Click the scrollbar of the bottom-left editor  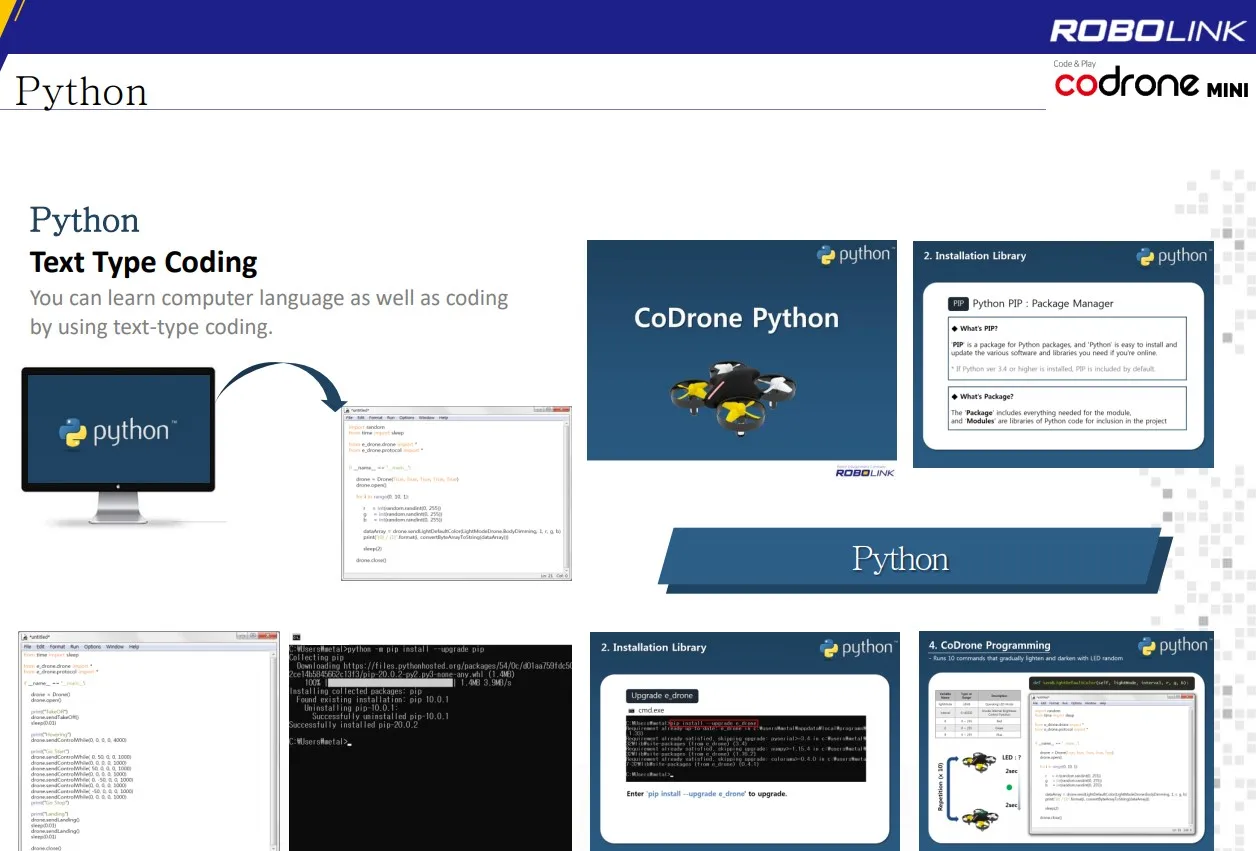274,750
